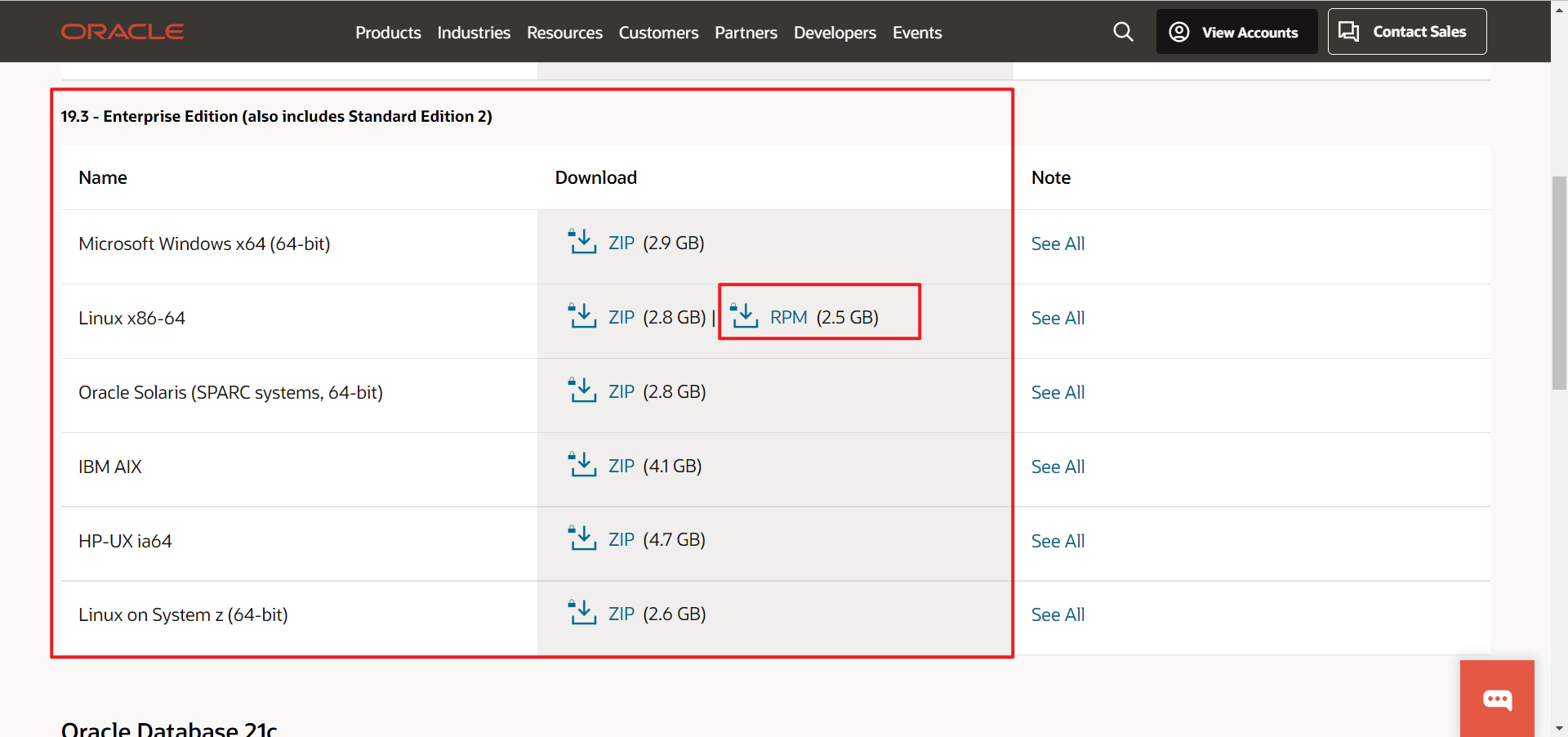
Task: Open the Developers menu
Action: 834,33
